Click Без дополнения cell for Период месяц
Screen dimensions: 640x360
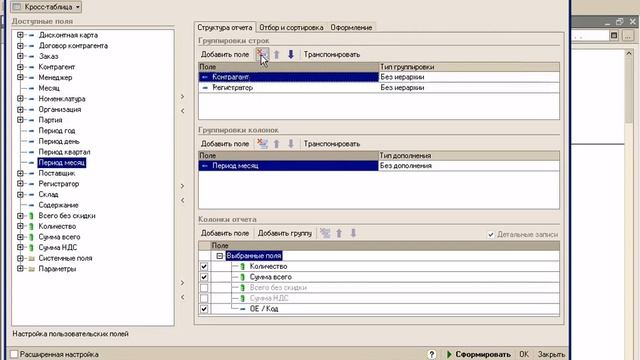click(x=469, y=166)
